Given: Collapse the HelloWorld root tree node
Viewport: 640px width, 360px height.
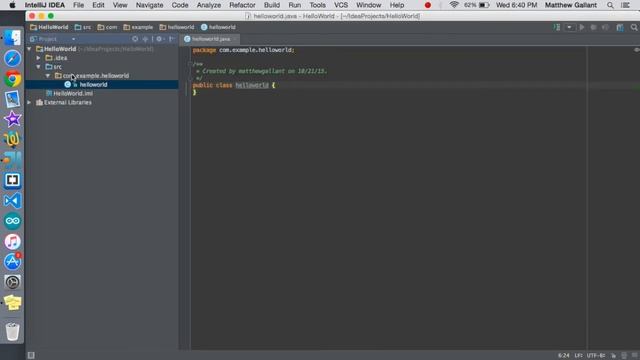Looking at the screenshot, I should (x=29, y=49).
